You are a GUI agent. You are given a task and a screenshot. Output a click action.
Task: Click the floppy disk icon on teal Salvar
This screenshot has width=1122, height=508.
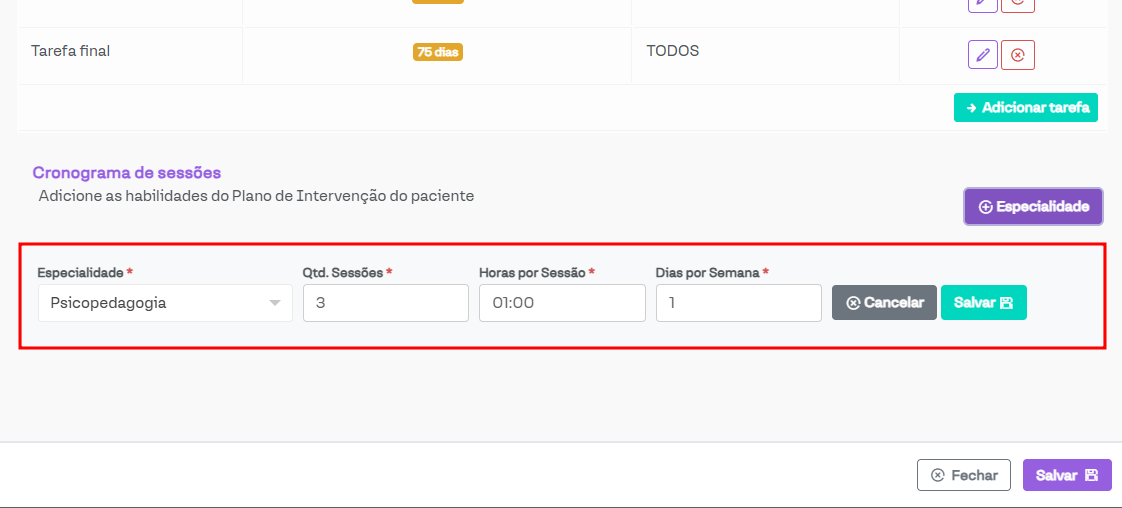pos(1006,303)
